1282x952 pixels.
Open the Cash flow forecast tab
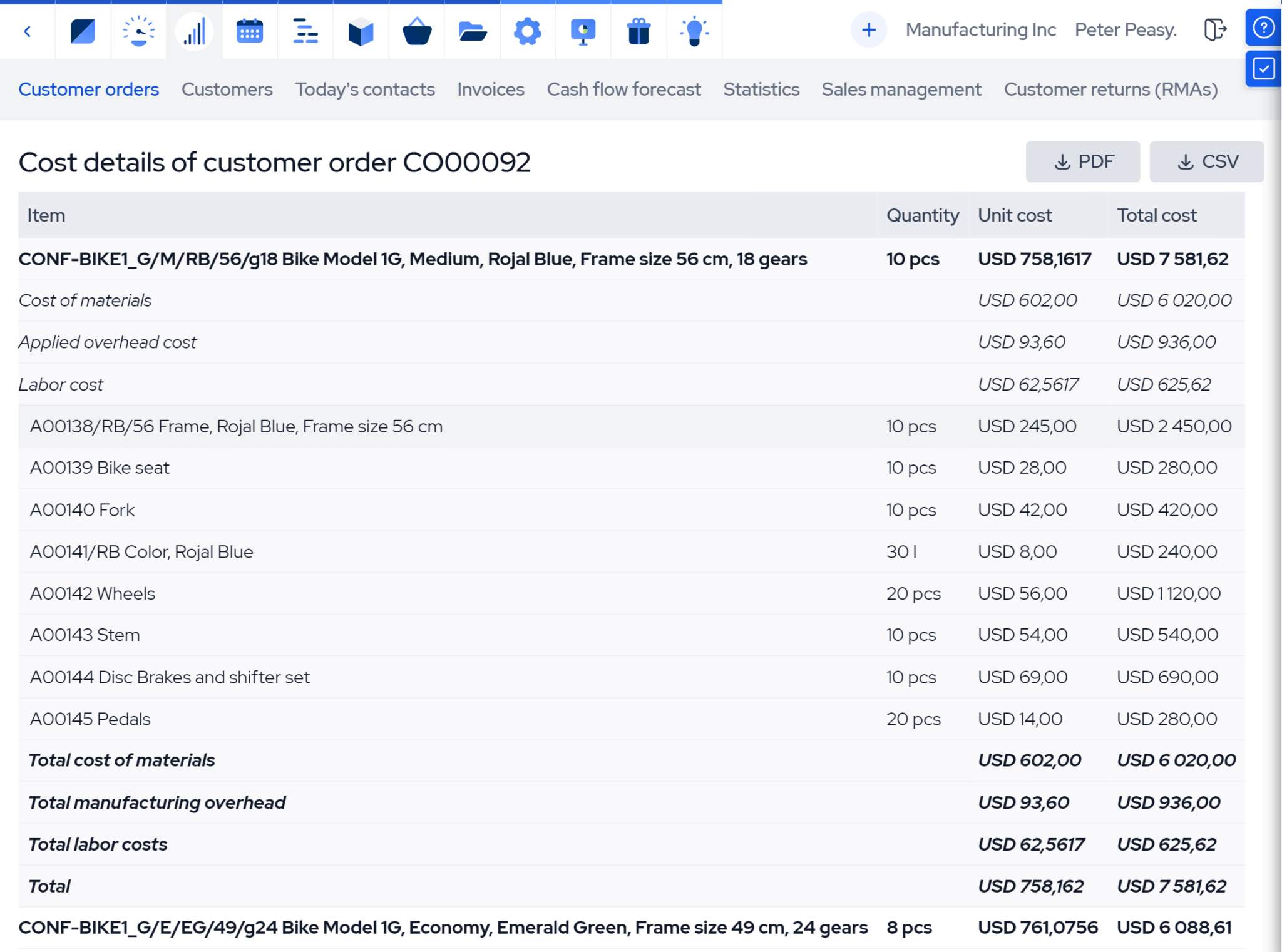(623, 90)
